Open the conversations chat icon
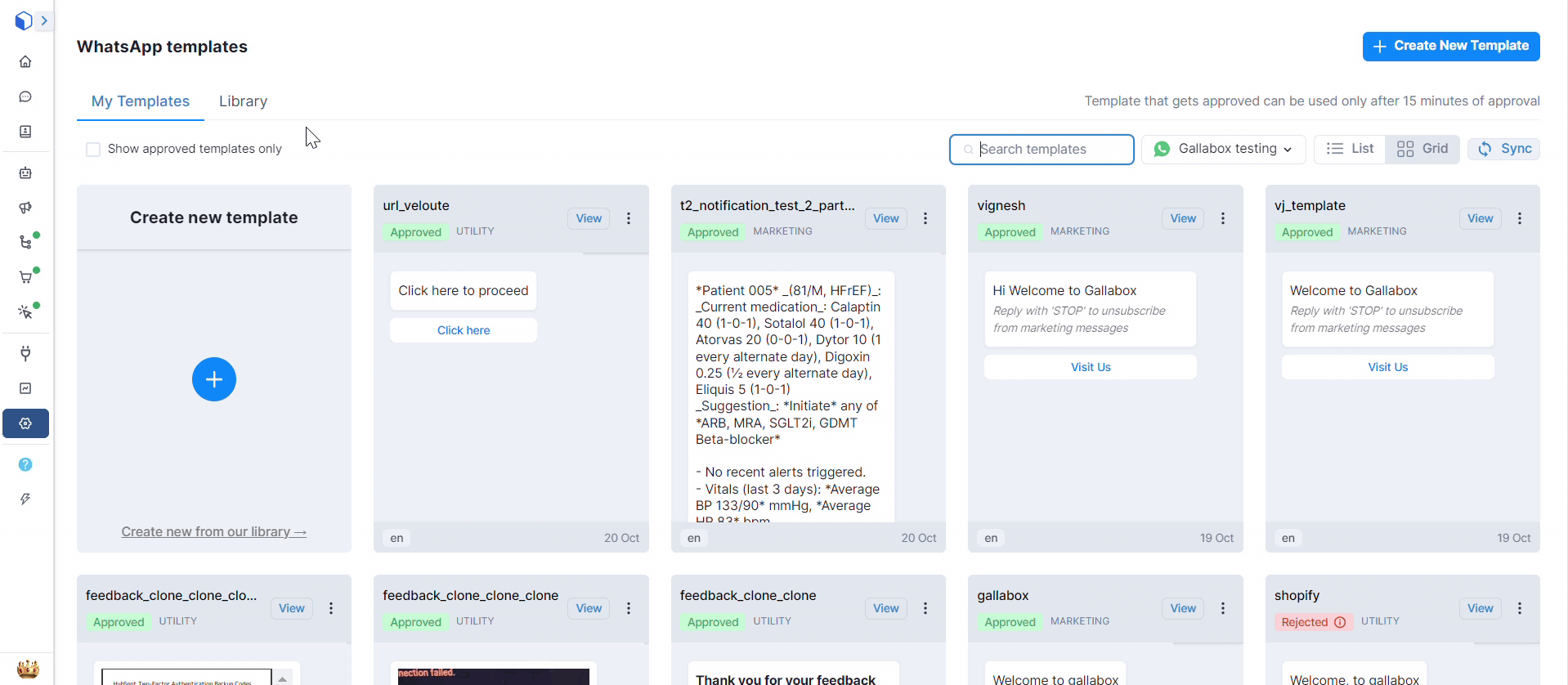The image size is (1568, 685). (x=25, y=97)
